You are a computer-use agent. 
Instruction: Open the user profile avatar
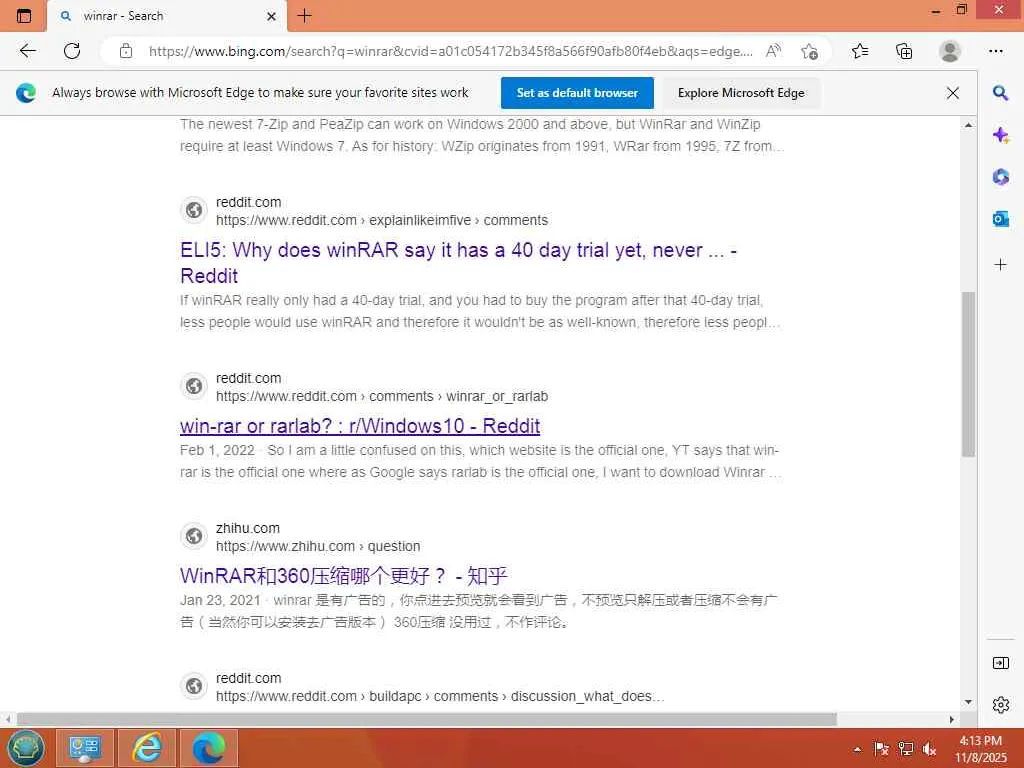(950, 51)
